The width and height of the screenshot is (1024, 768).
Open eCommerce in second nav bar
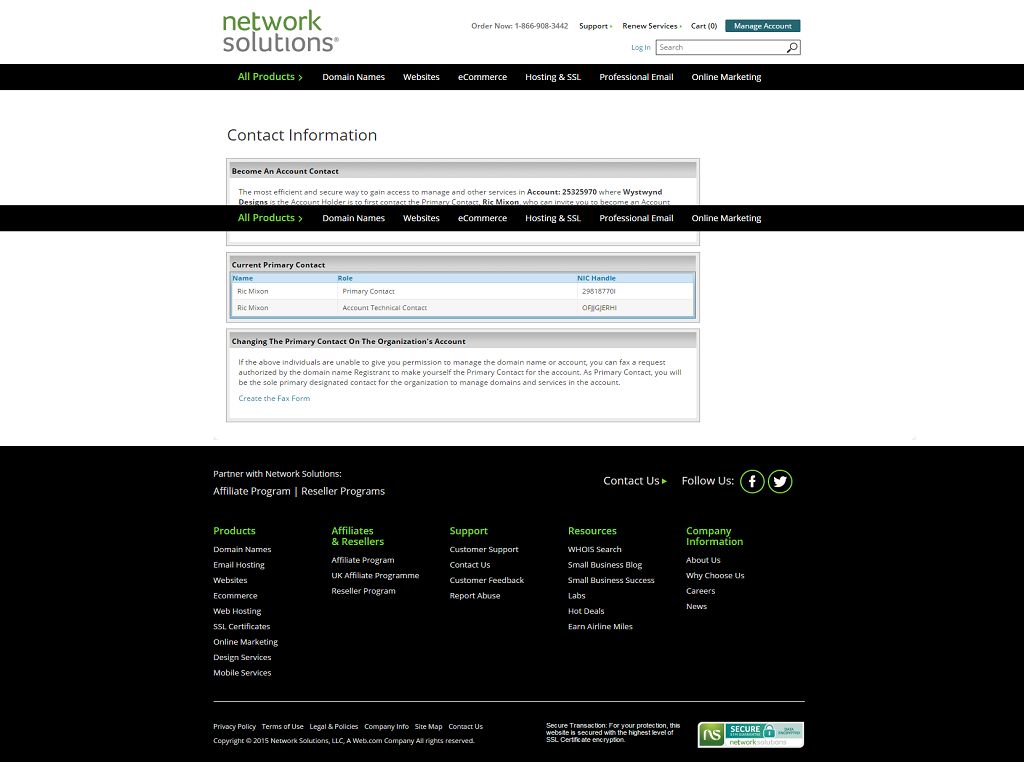pos(482,218)
